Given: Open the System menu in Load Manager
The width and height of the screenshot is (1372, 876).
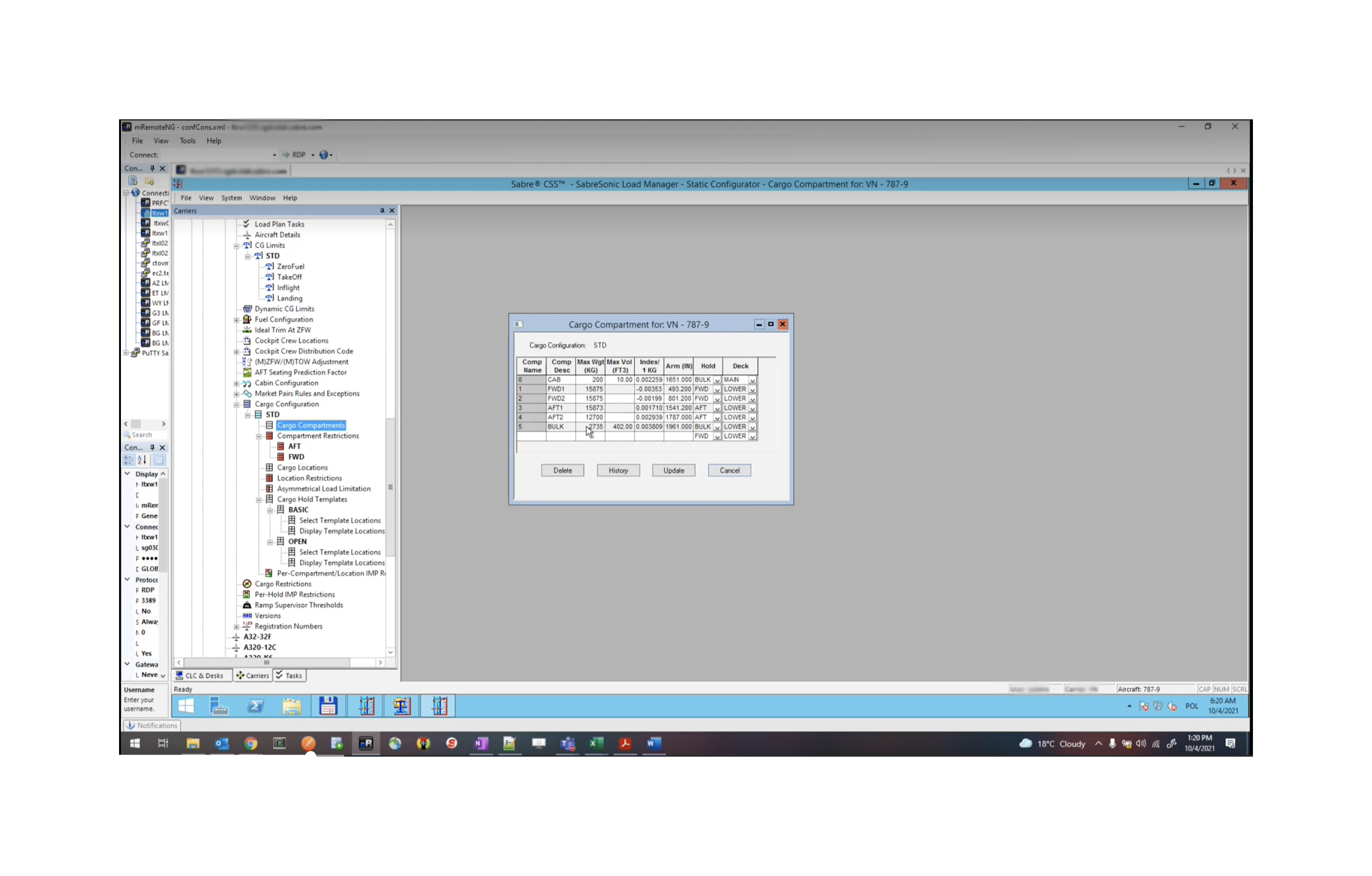Looking at the screenshot, I should 231,198.
